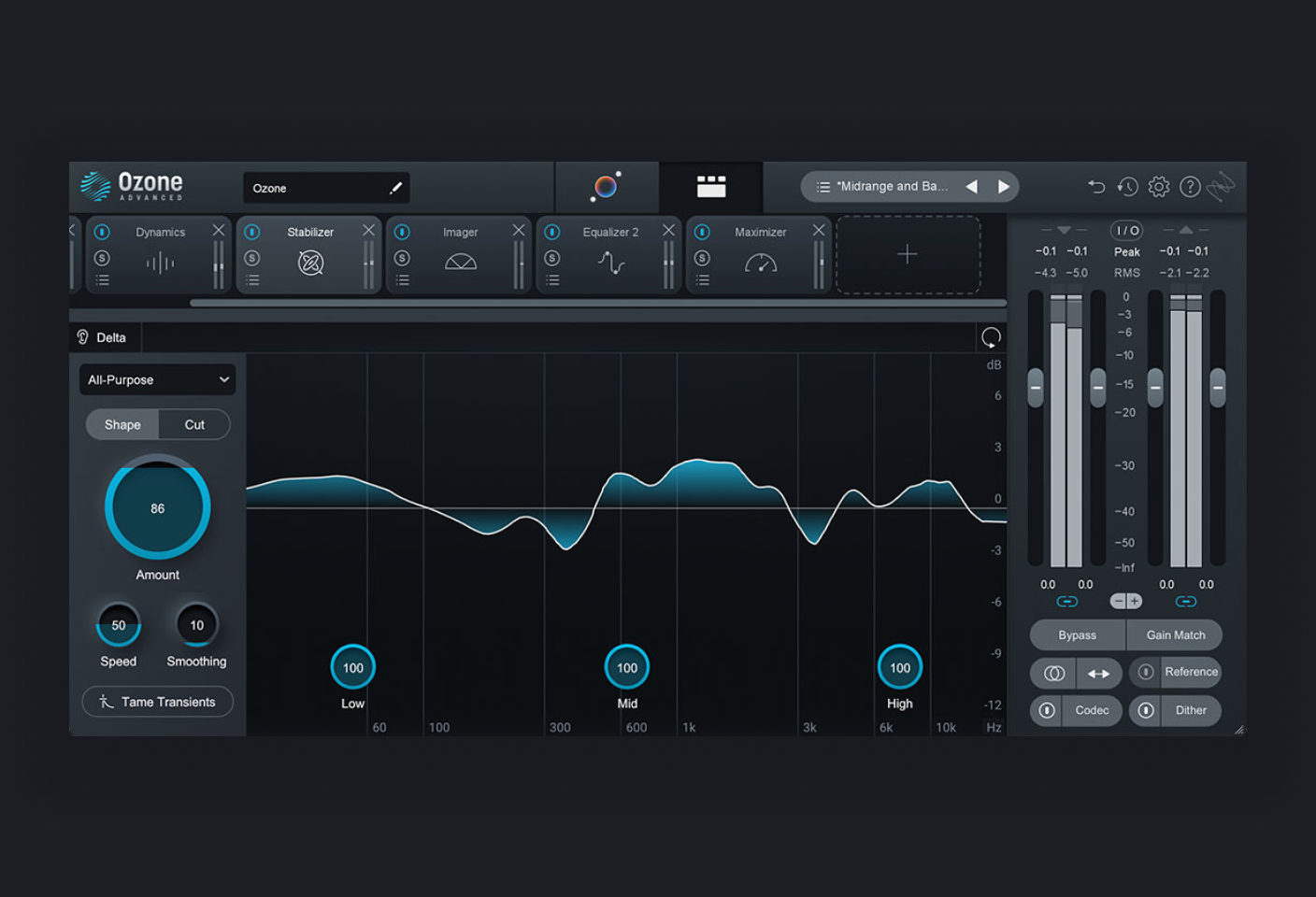Select the Cut mode
Screen dimensions: 1316x897
194,424
